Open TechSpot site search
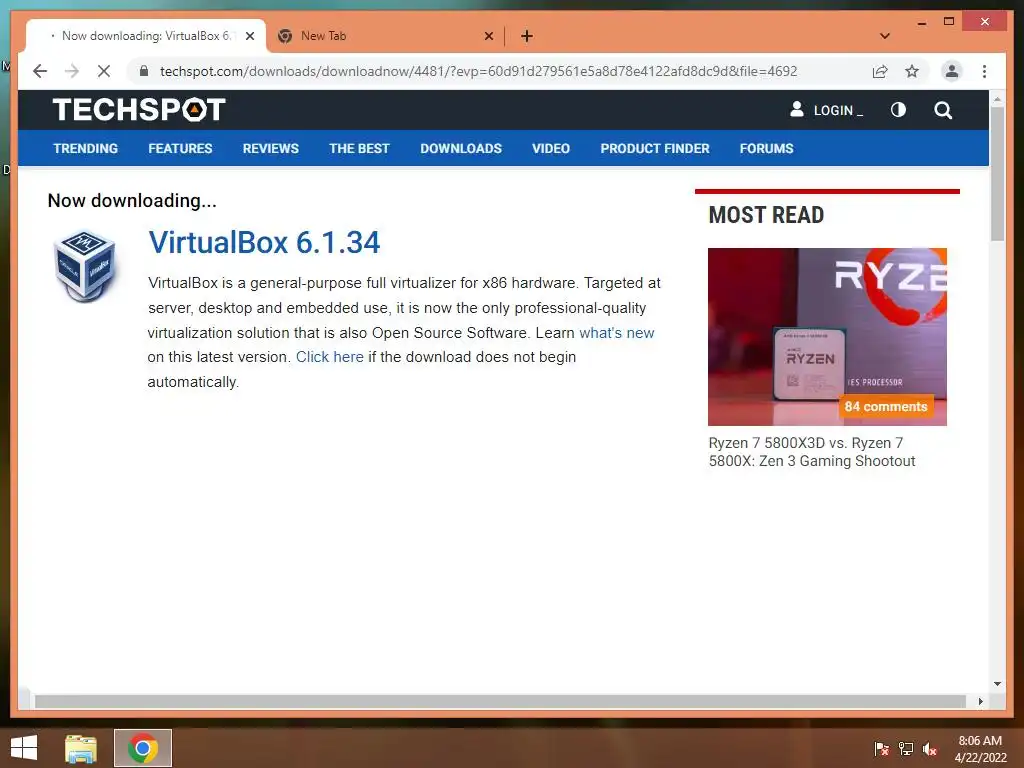Viewport: 1024px width, 768px height. (x=942, y=110)
